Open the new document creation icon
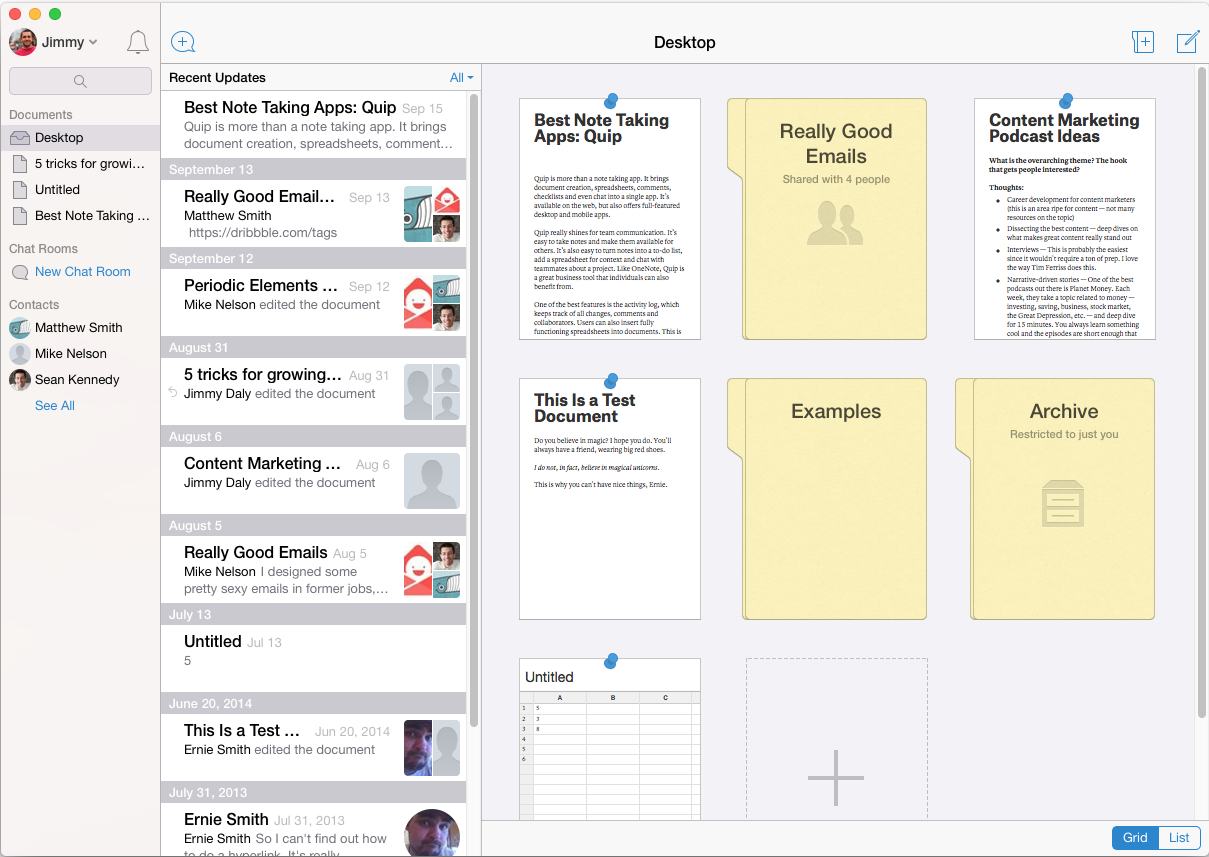Viewport: 1209px width, 857px height. [182, 42]
